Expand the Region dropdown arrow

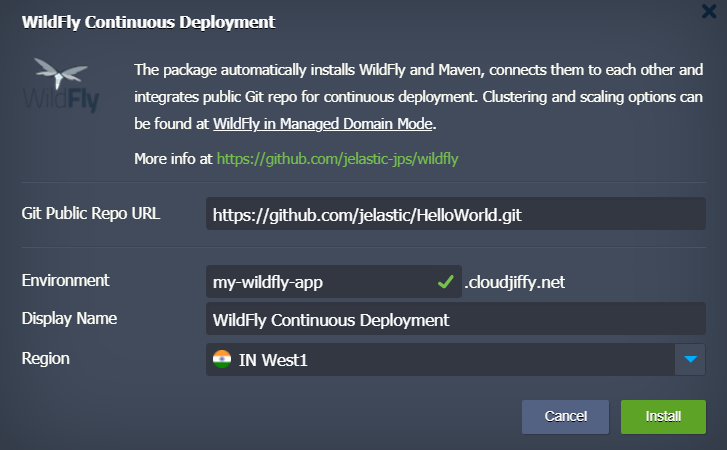pos(690,359)
